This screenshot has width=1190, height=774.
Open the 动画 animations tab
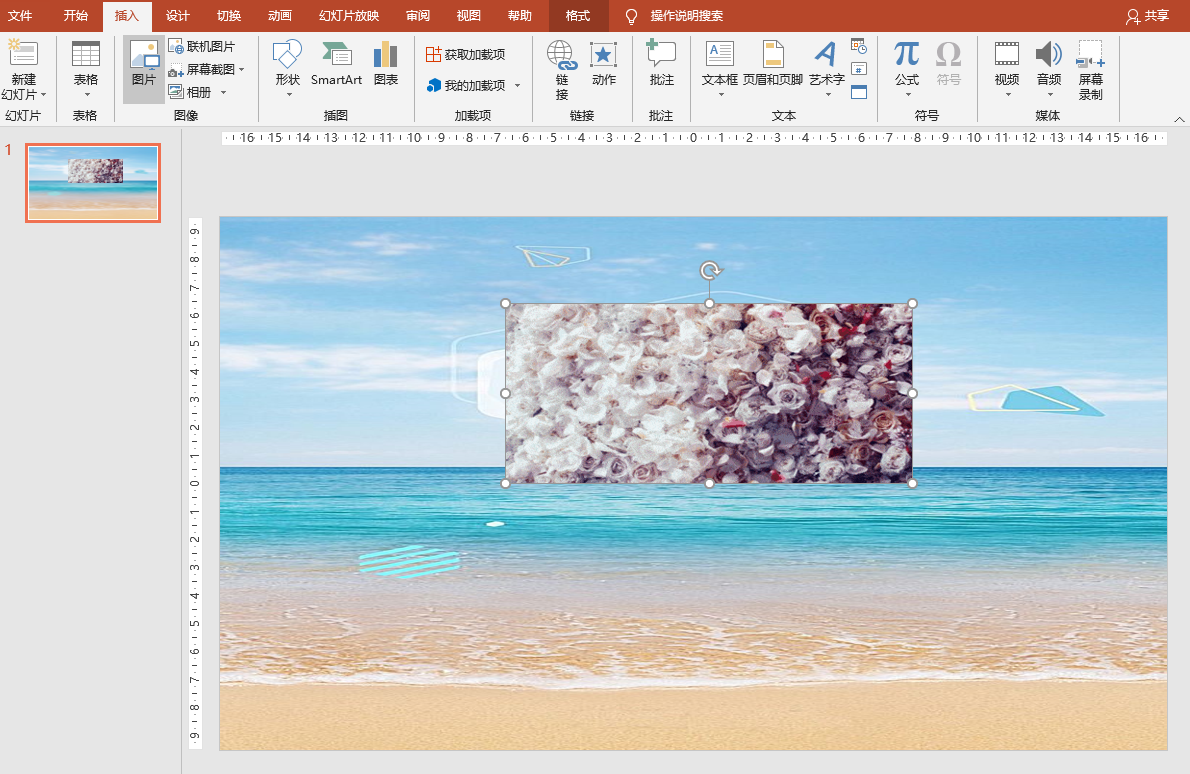point(280,16)
